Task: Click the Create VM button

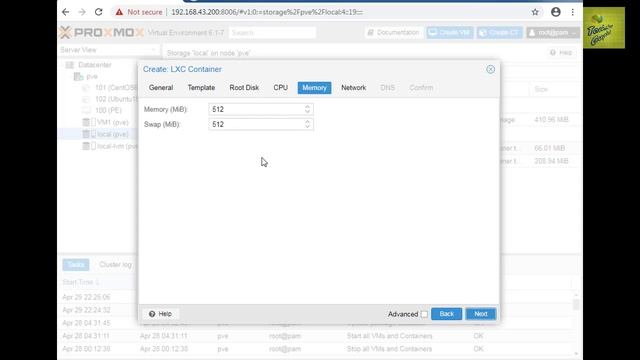Action: (x=450, y=33)
